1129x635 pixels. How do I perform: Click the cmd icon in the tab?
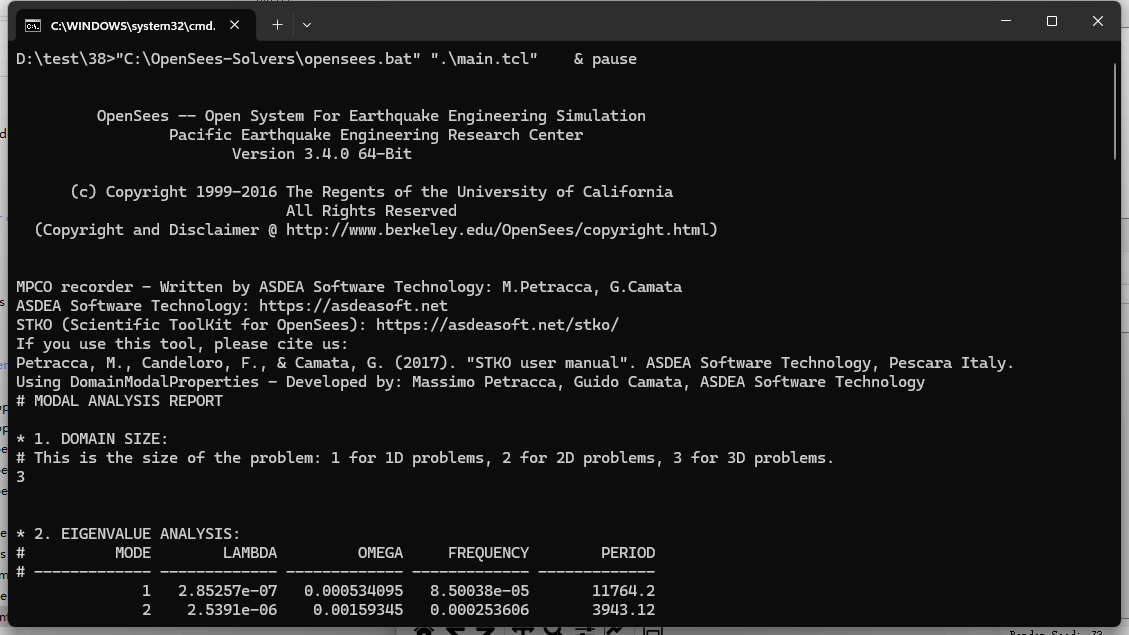coord(33,26)
